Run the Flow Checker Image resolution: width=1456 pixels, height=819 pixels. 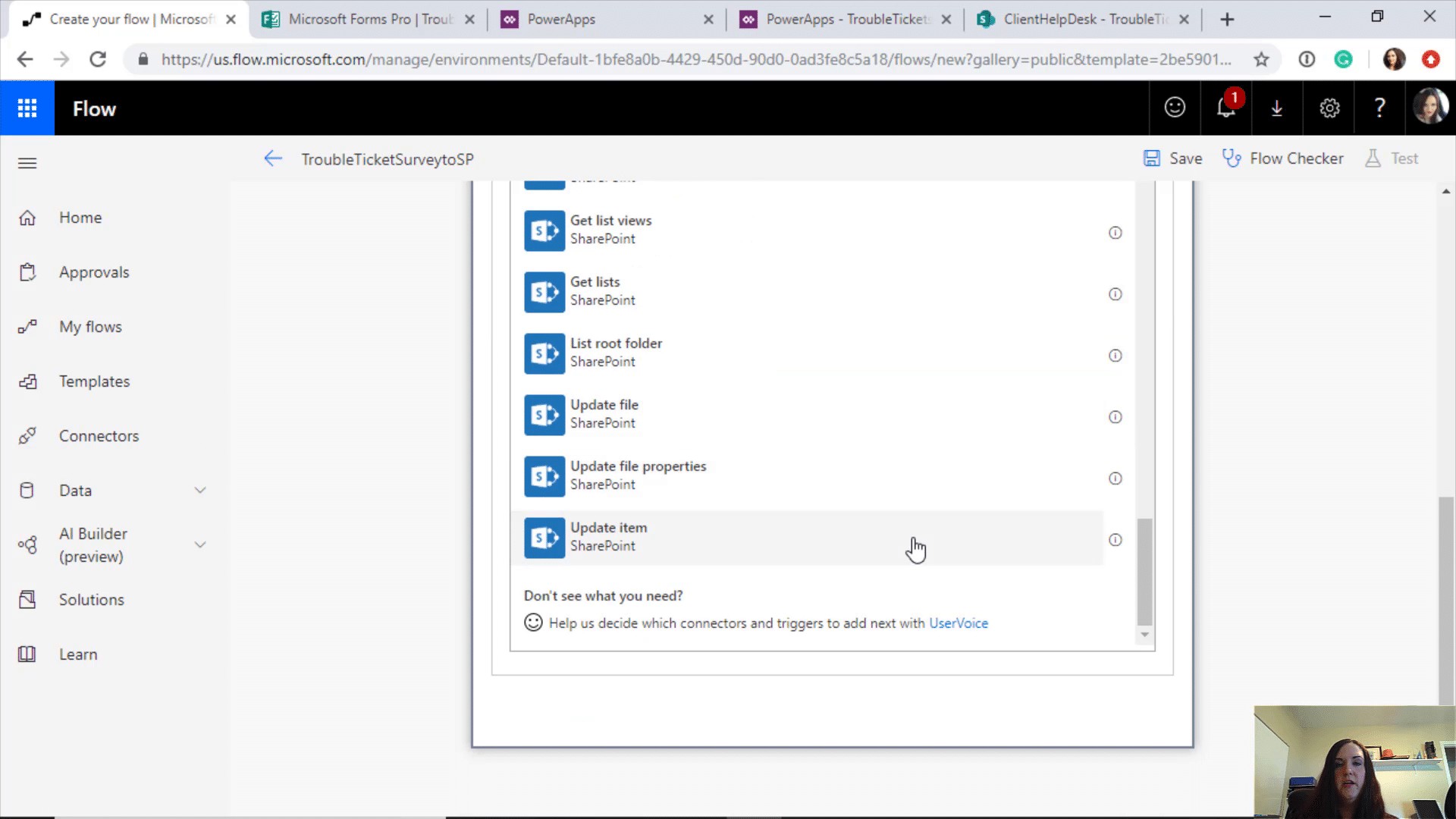(x=1282, y=158)
